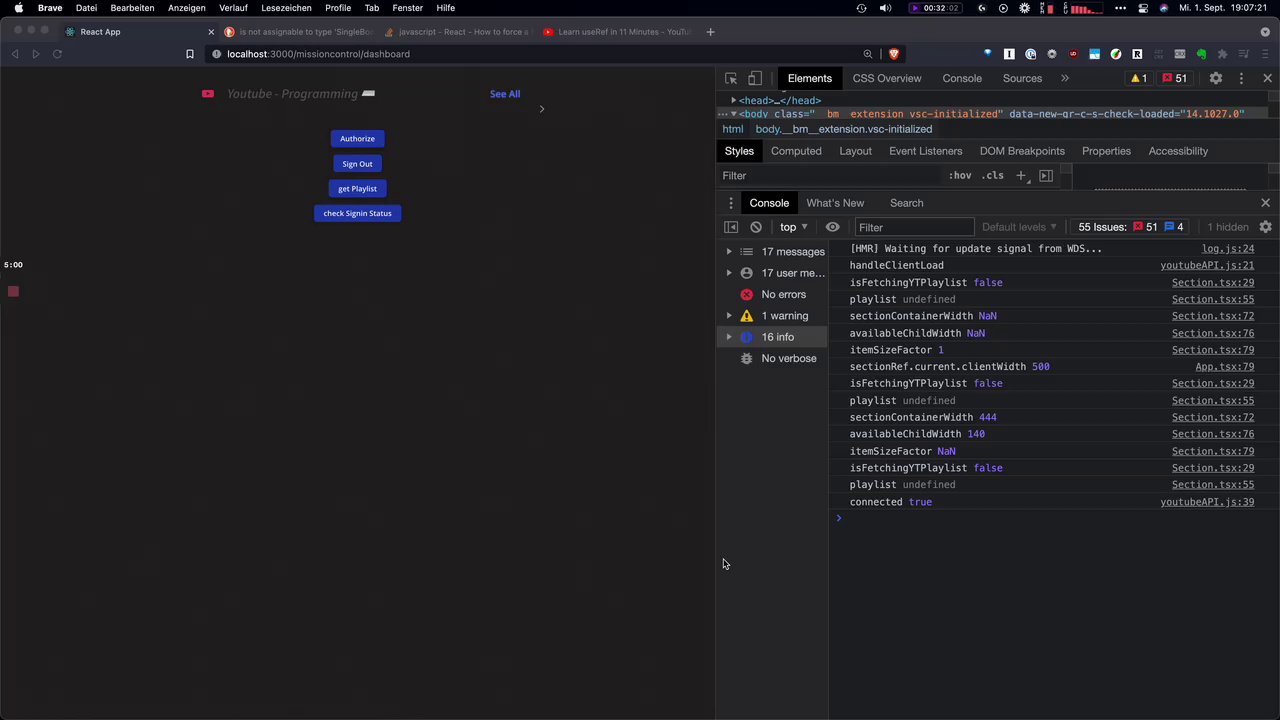Open source link log.js:24
The image size is (1280, 720).
1228,249
